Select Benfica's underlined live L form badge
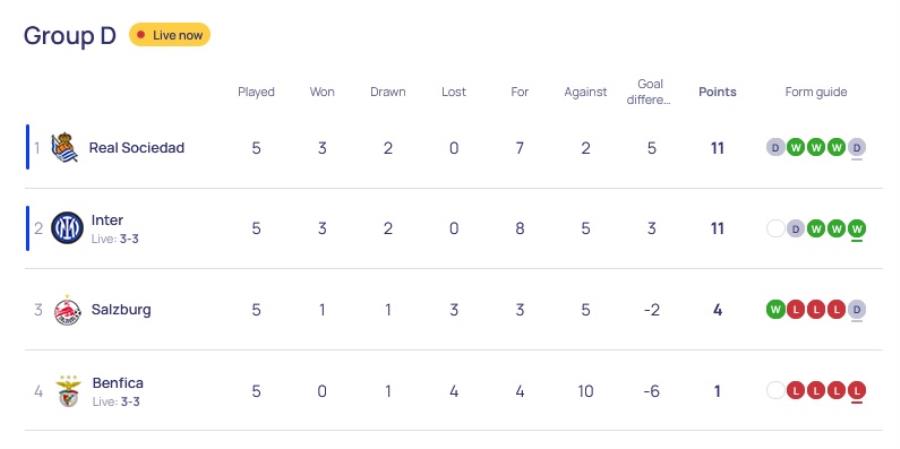 click(856, 391)
